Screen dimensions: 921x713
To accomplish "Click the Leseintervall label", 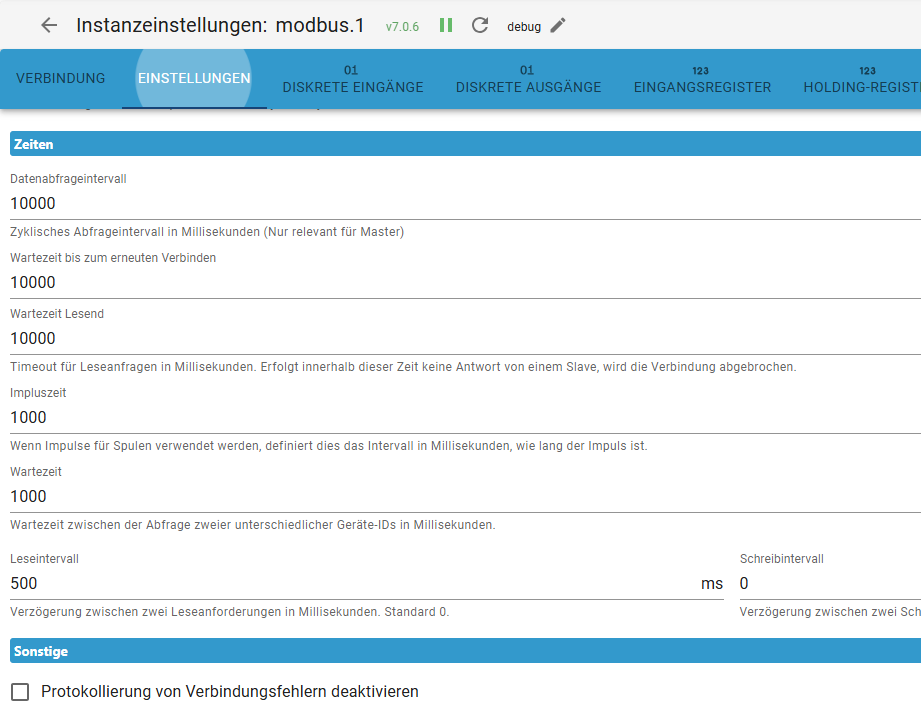I will point(44,559).
